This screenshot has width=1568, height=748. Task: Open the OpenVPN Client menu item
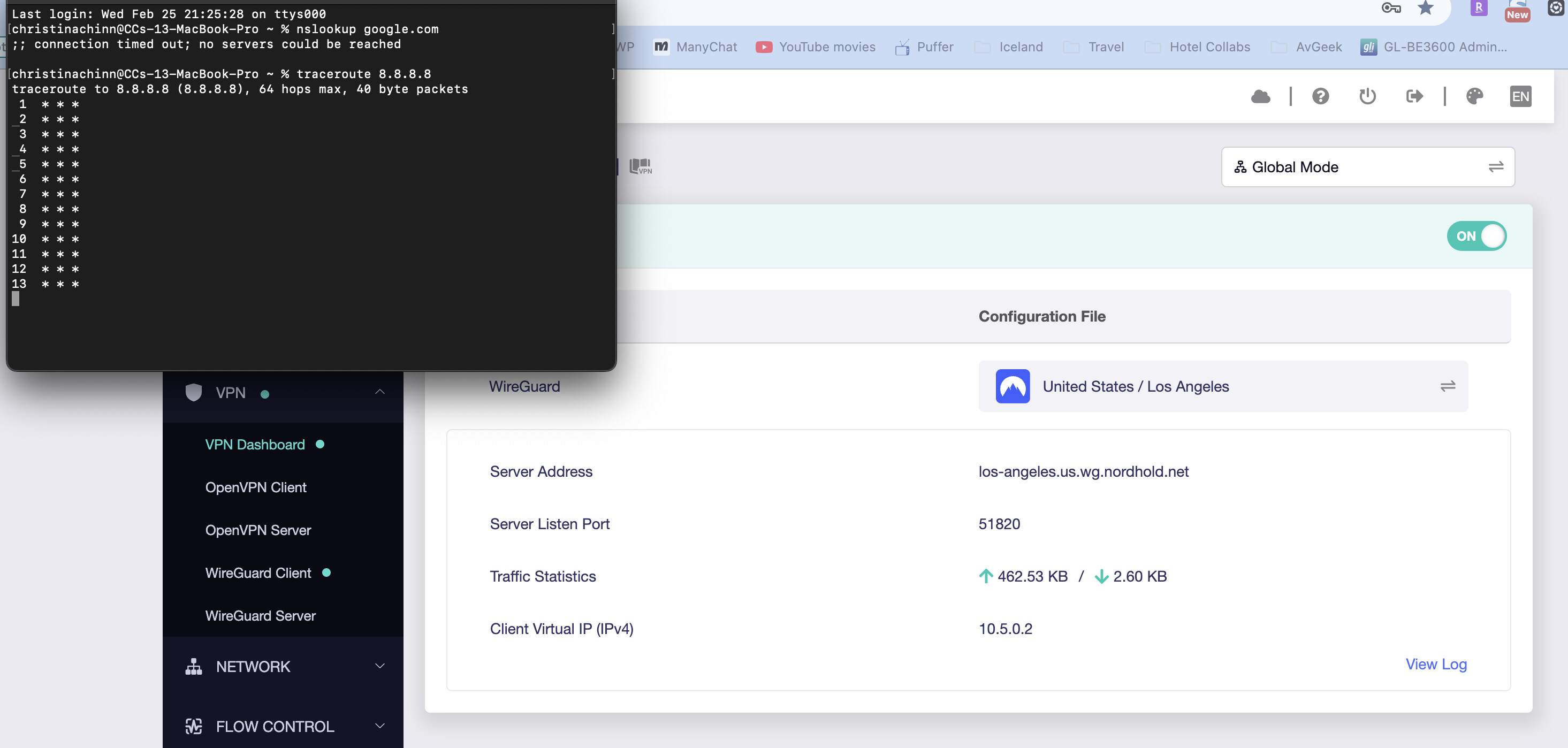coord(256,487)
